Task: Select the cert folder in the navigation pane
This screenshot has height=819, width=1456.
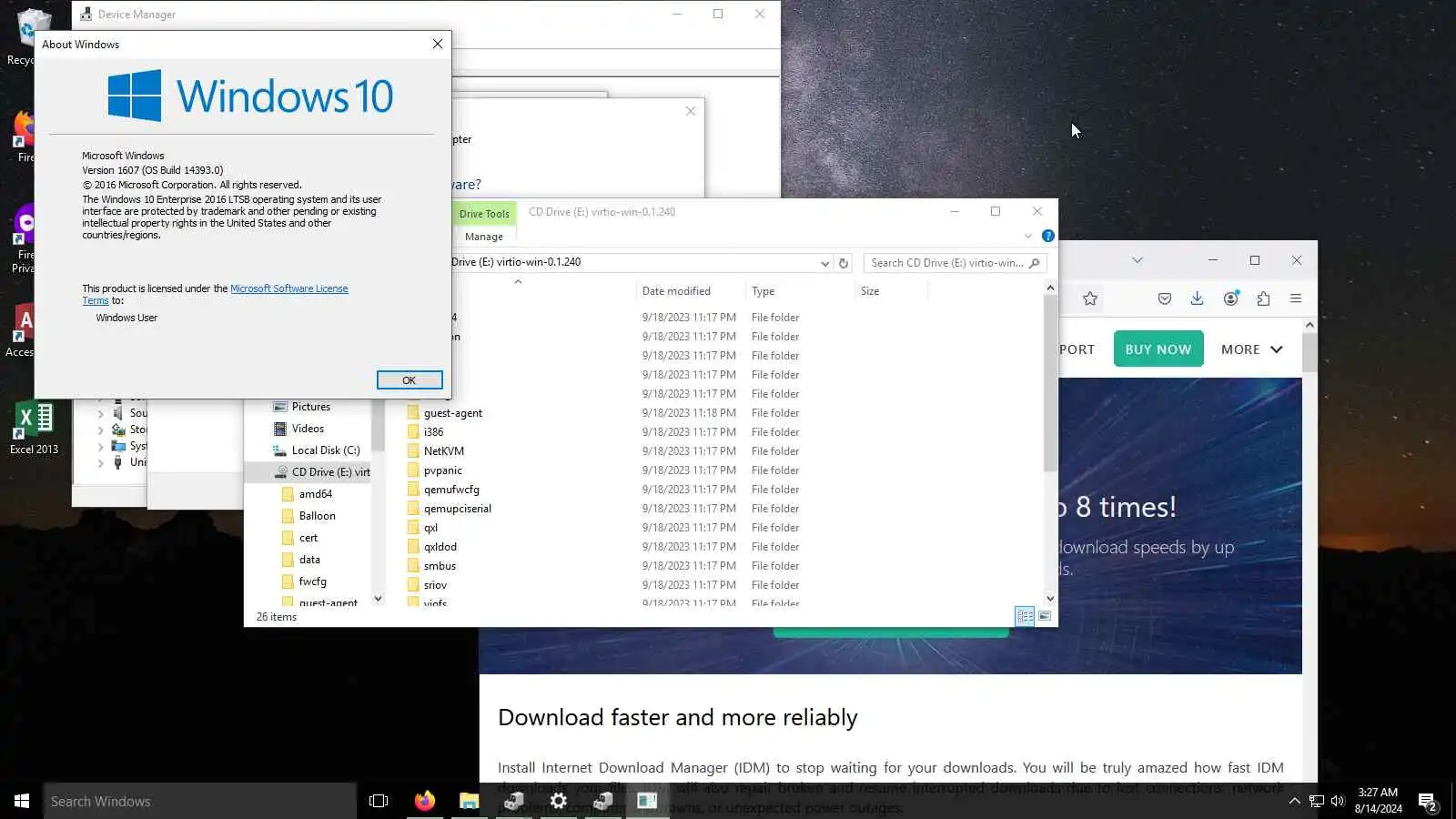Action: [x=308, y=538]
